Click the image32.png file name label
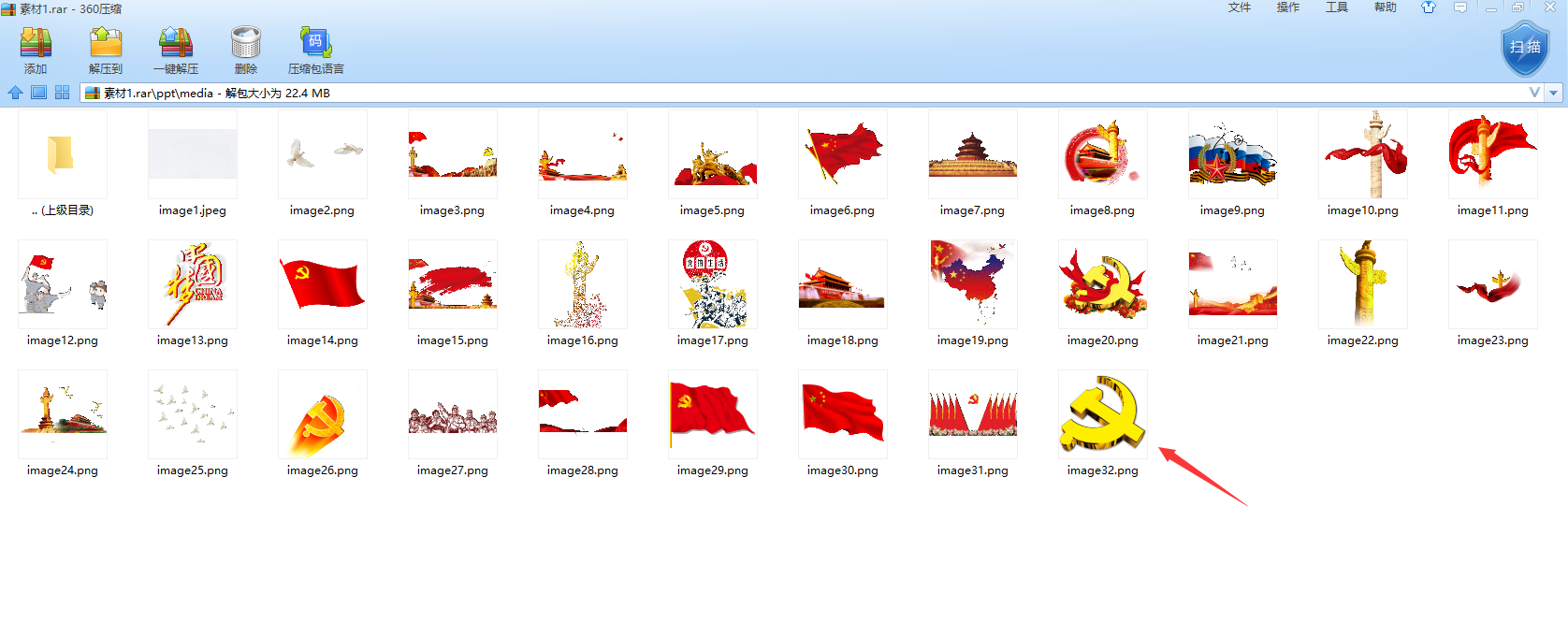Image resolution: width=1568 pixels, height=622 pixels. [1103, 470]
